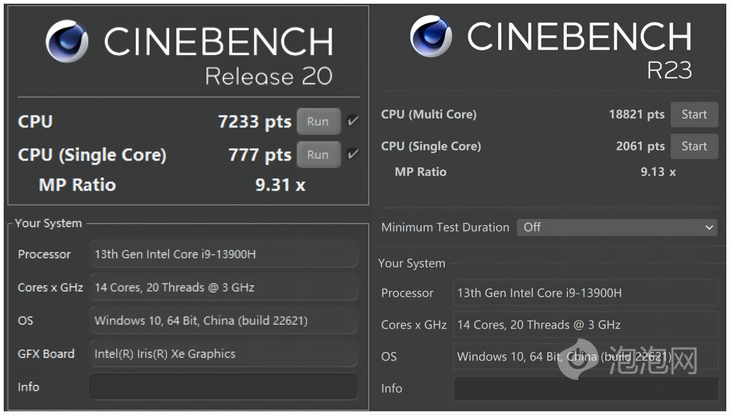This screenshot has height=415, width=730.
Task: Click the Info input field in the R20 panel
Action: pyautogui.click(x=223, y=387)
